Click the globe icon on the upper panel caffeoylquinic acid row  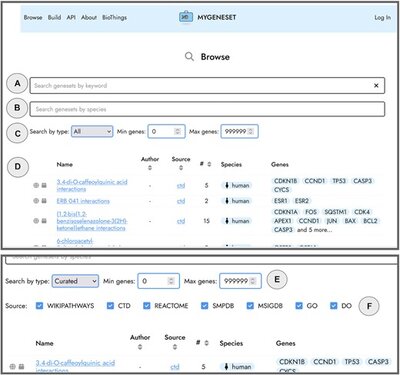pos(36,185)
